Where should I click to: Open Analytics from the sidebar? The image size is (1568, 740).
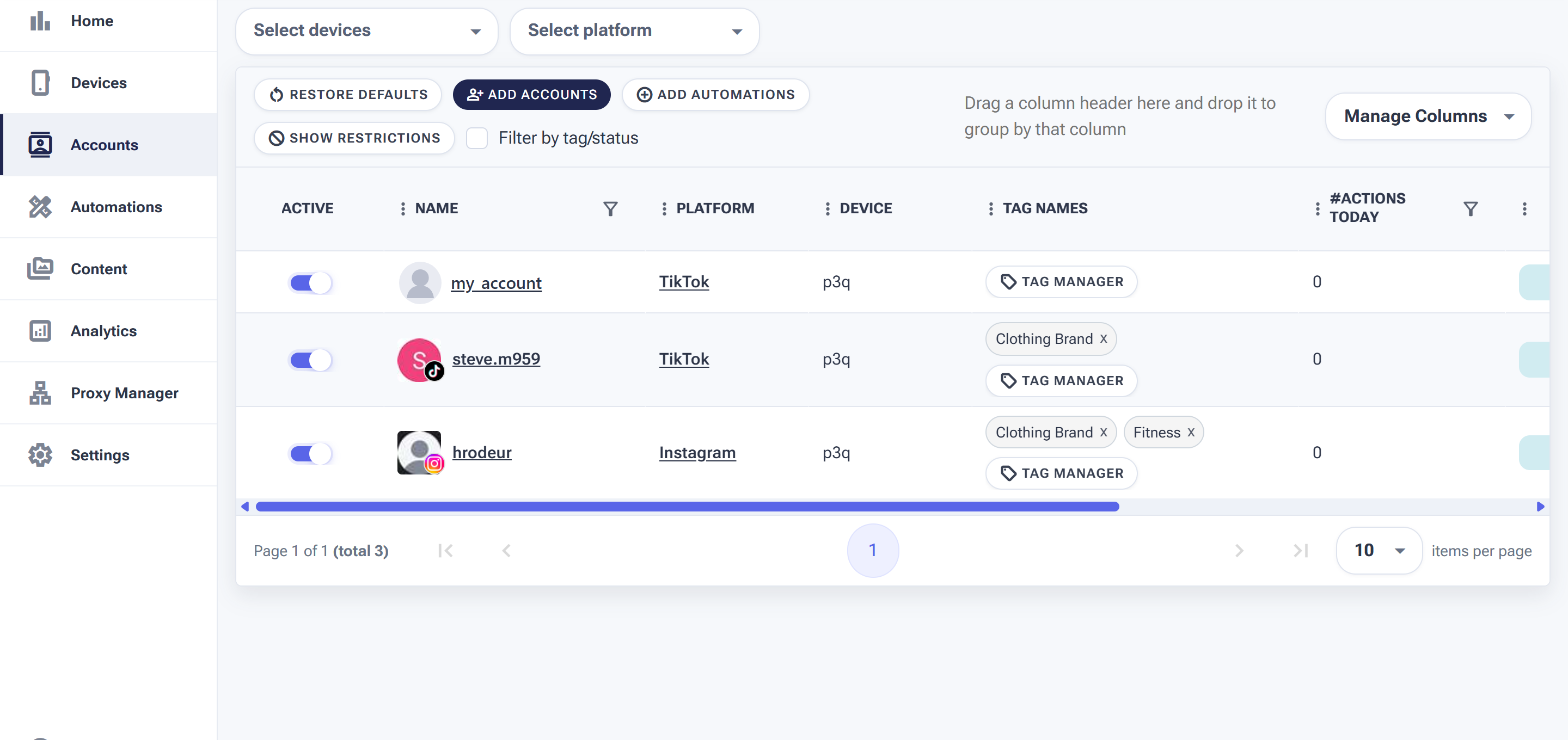[x=108, y=331]
